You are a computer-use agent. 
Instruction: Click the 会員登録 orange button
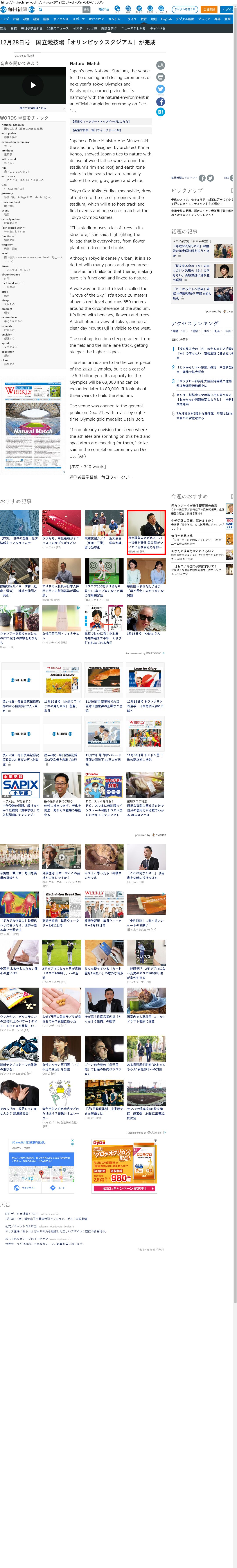click(209, 10)
